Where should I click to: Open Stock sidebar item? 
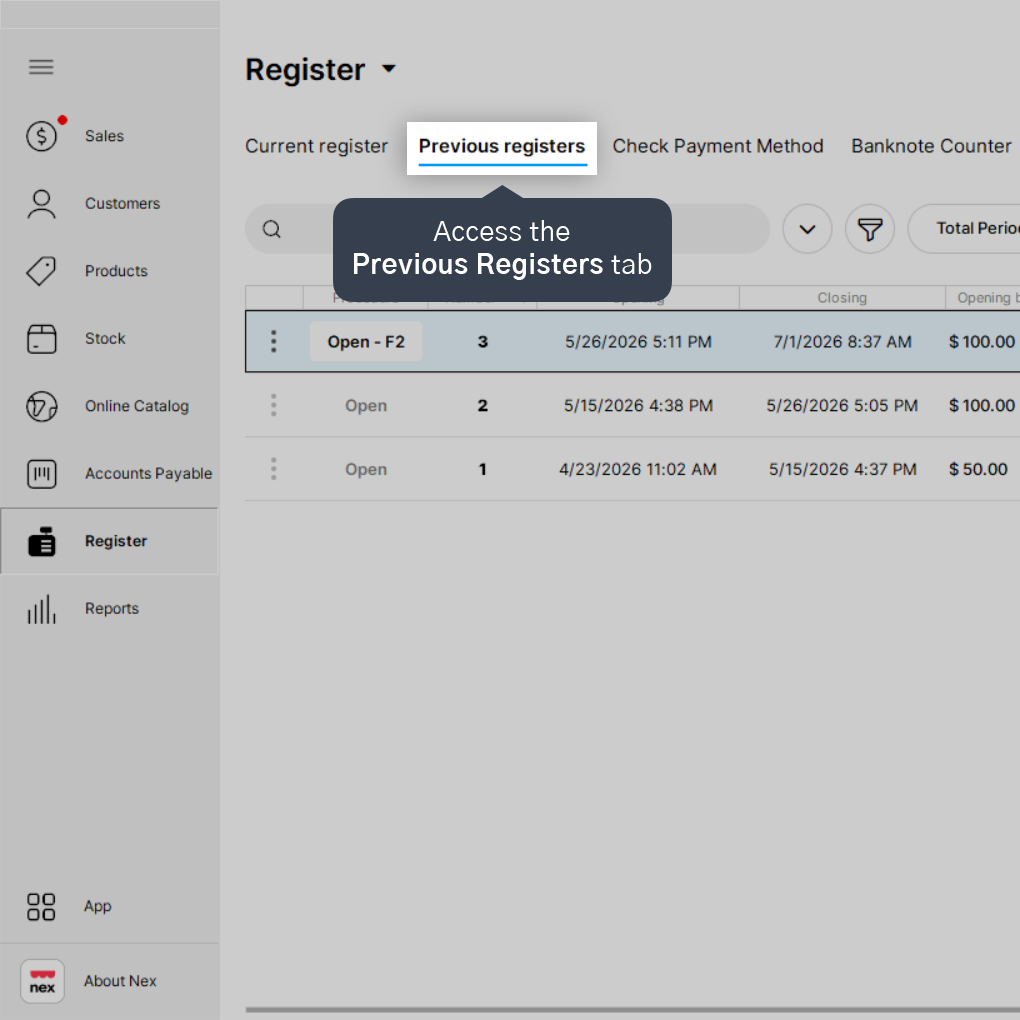coord(105,339)
